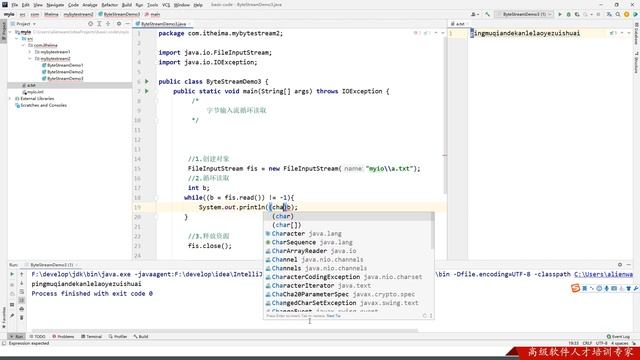Select myio.iml file in project tree

pos(33,92)
